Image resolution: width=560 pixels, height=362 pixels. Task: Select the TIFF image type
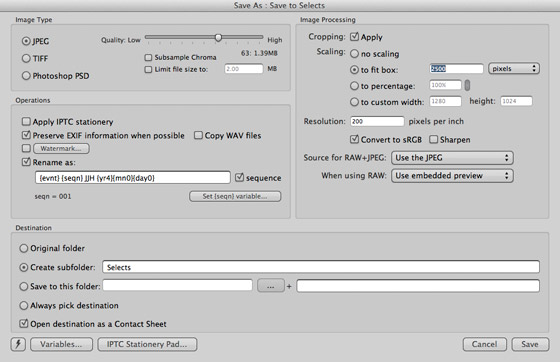26,58
